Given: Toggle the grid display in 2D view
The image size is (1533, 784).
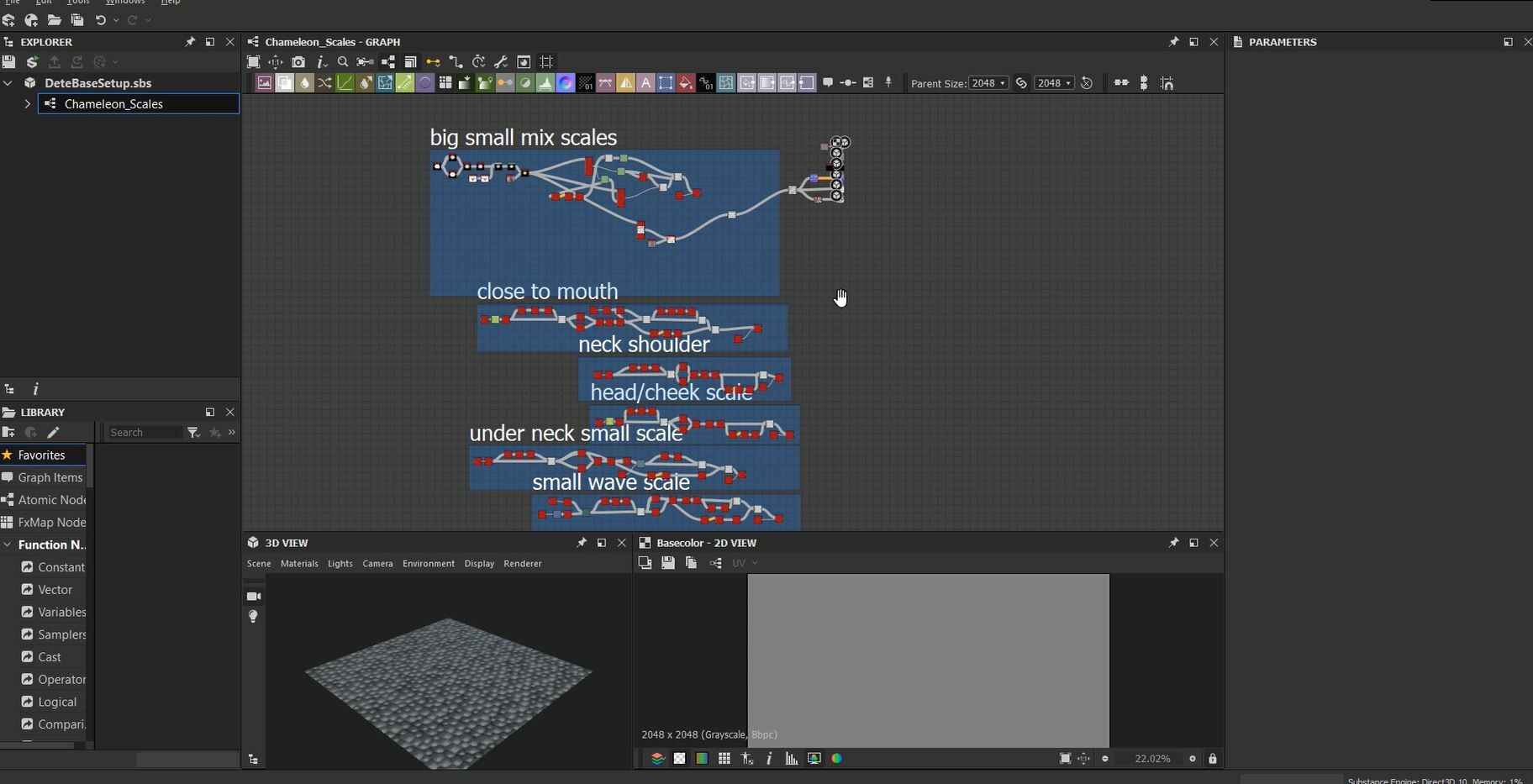Looking at the screenshot, I should [x=726, y=759].
